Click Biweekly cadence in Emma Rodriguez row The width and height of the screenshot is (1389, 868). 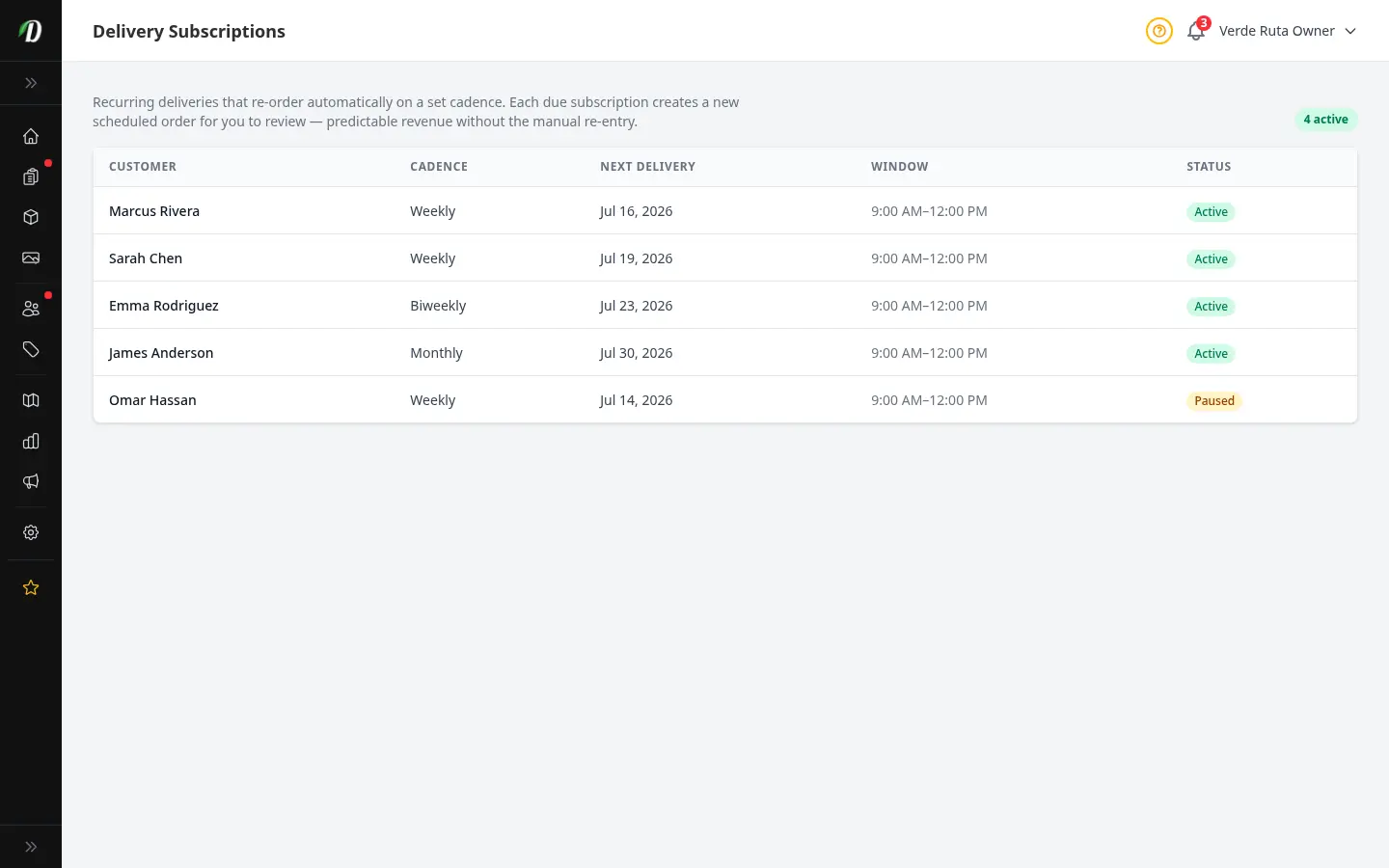pyautogui.click(x=438, y=306)
